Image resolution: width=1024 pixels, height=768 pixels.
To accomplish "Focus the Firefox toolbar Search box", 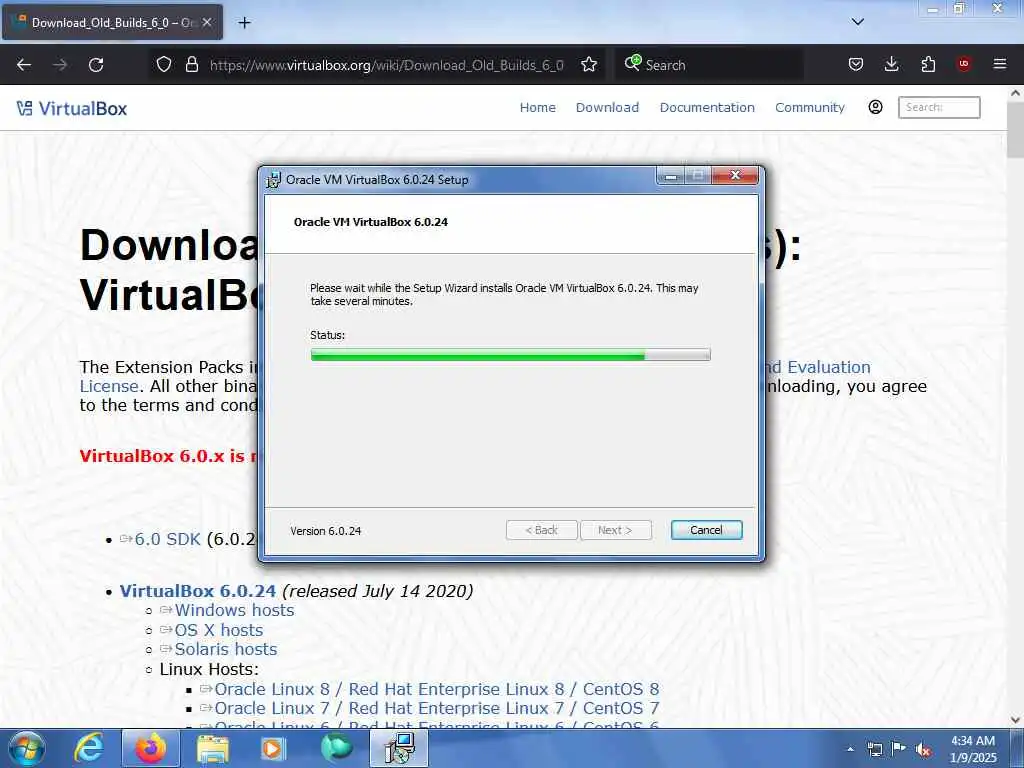I will (709, 65).
